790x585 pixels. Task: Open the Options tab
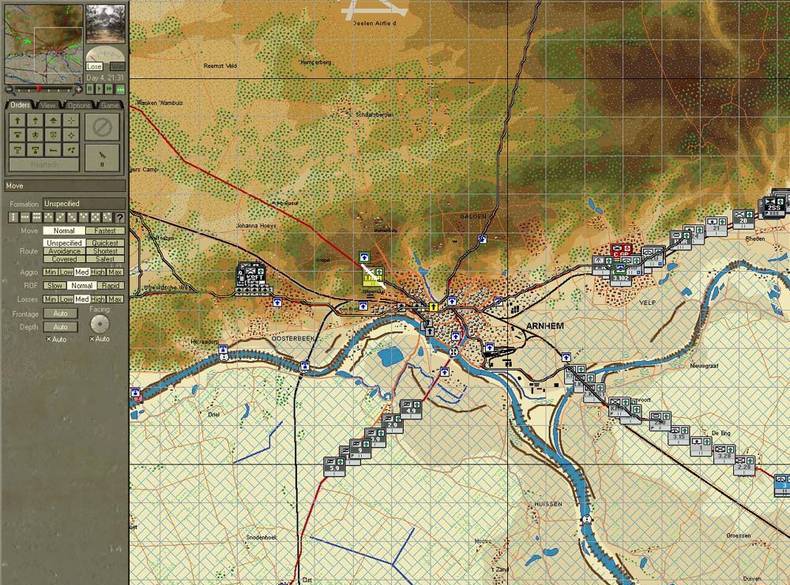80,104
